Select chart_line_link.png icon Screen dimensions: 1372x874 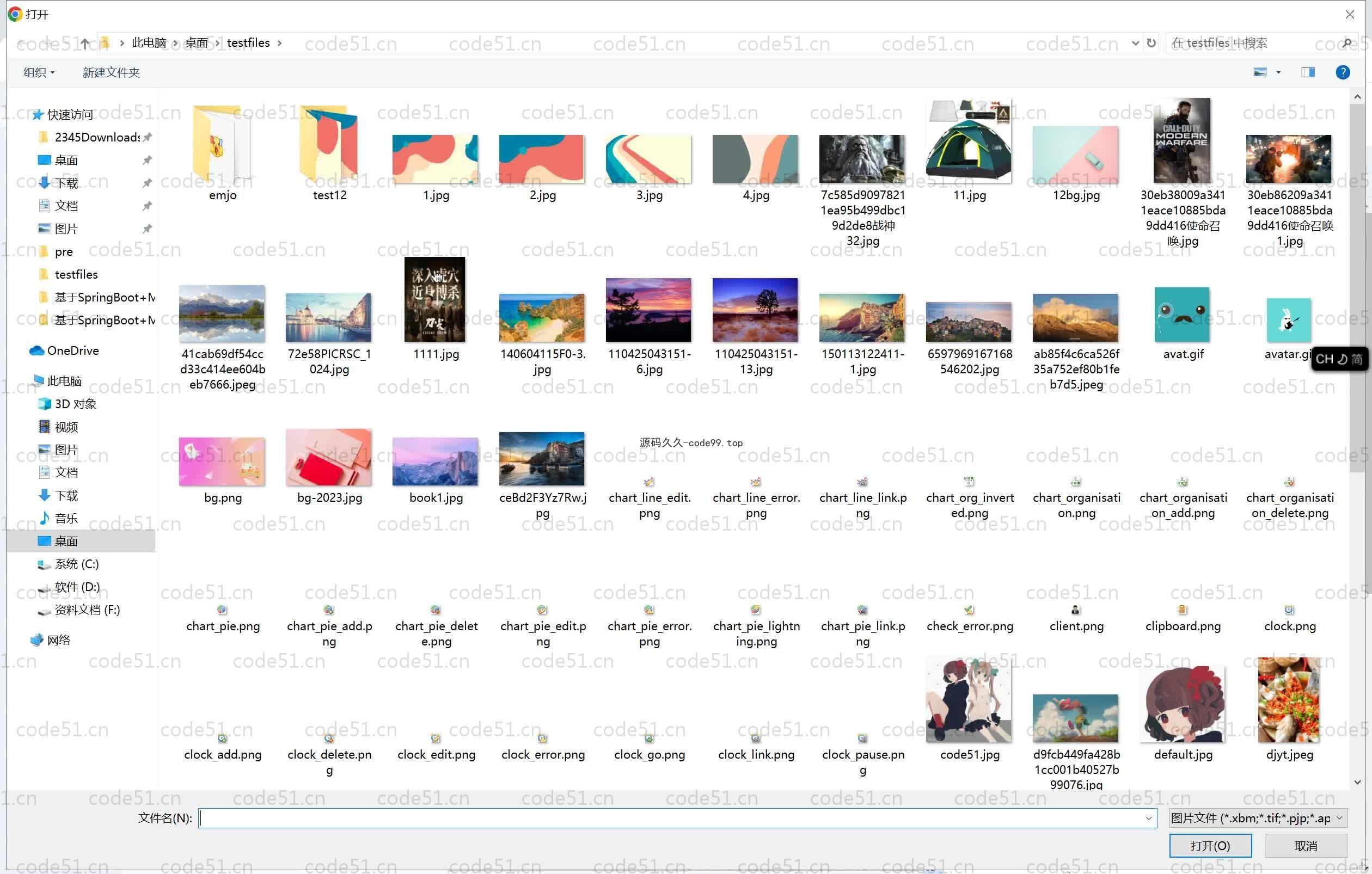pos(862,482)
